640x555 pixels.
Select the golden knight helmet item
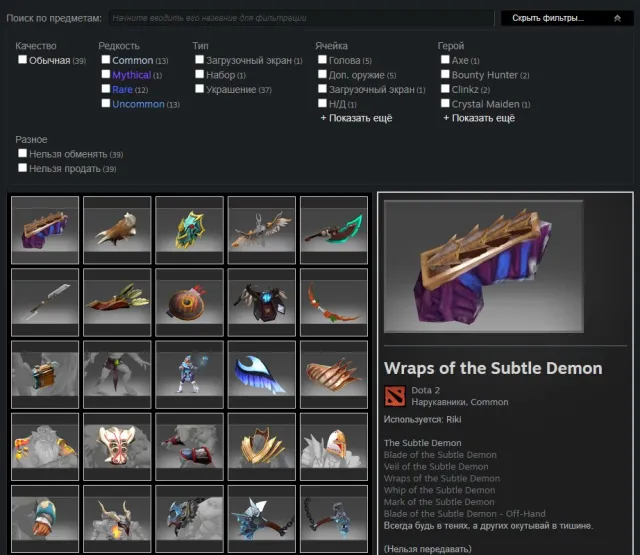(333, 447)
